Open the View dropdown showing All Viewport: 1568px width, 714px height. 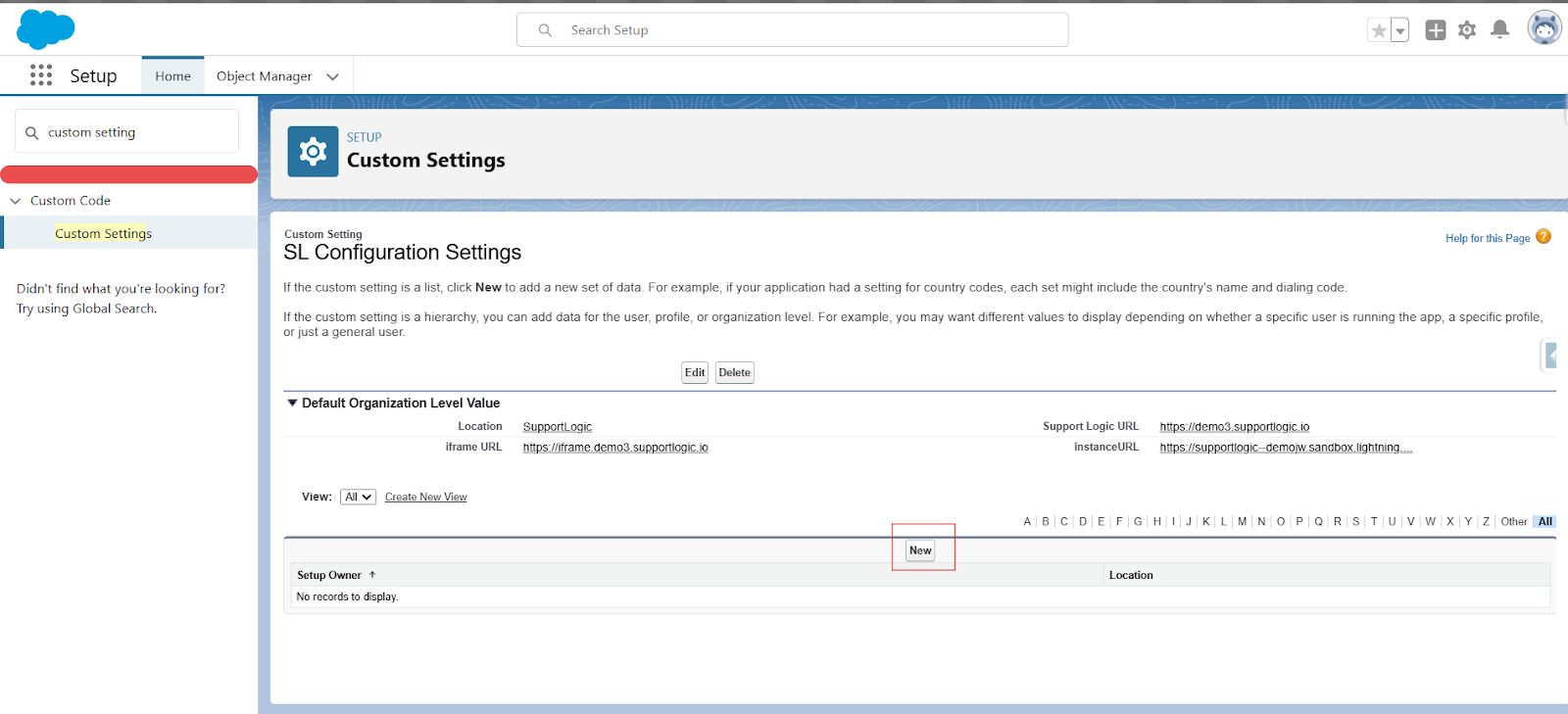(358, 497)
